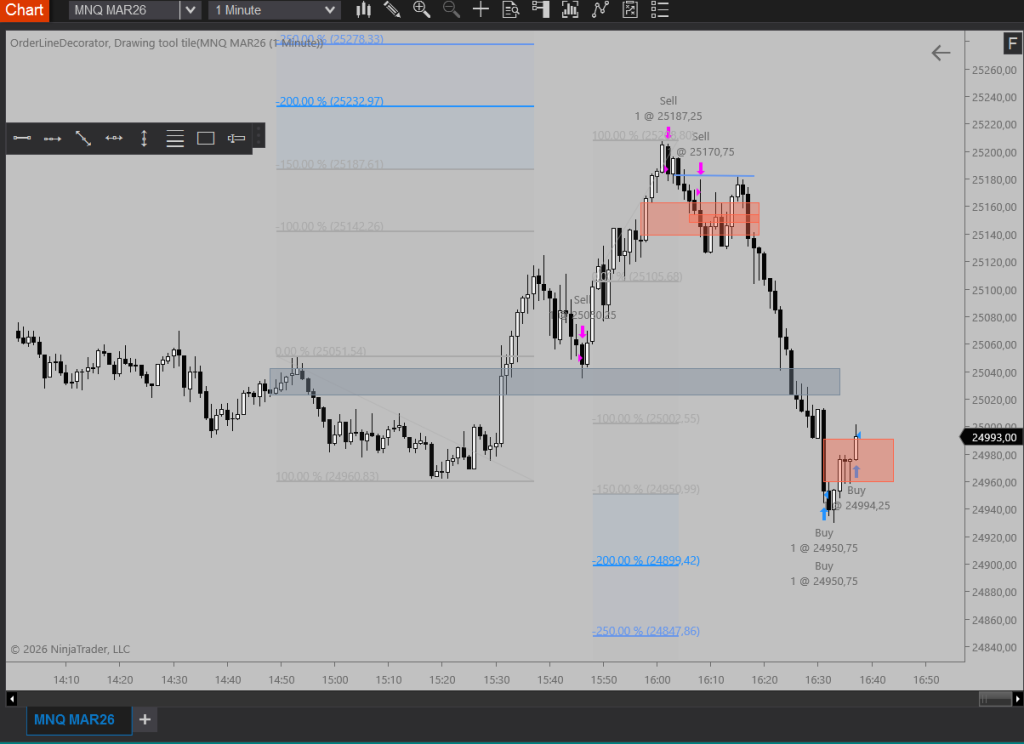Open the Indicators icon in toolbar

coord(600,10)
